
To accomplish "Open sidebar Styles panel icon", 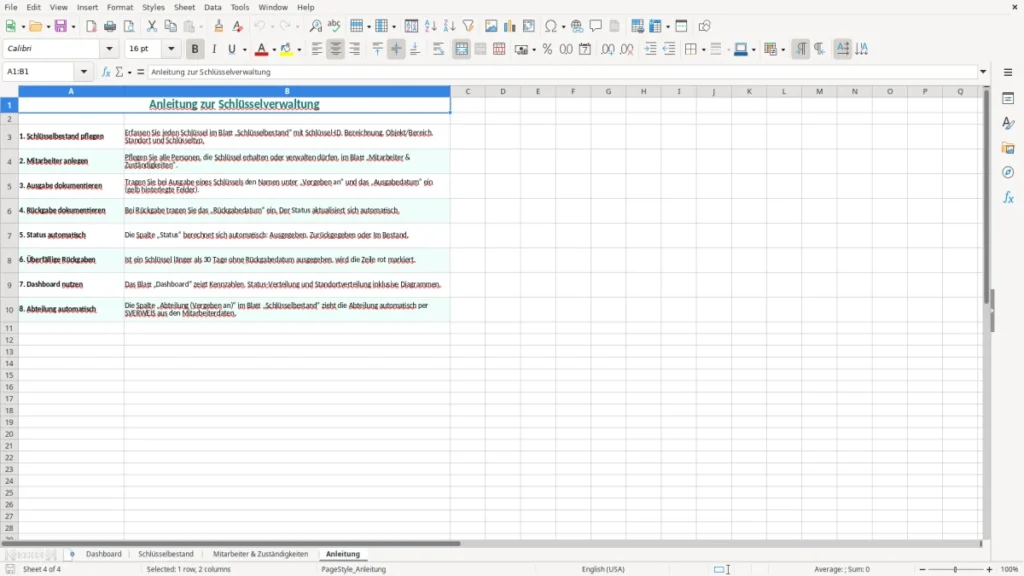I will [x=1008, y=123].
